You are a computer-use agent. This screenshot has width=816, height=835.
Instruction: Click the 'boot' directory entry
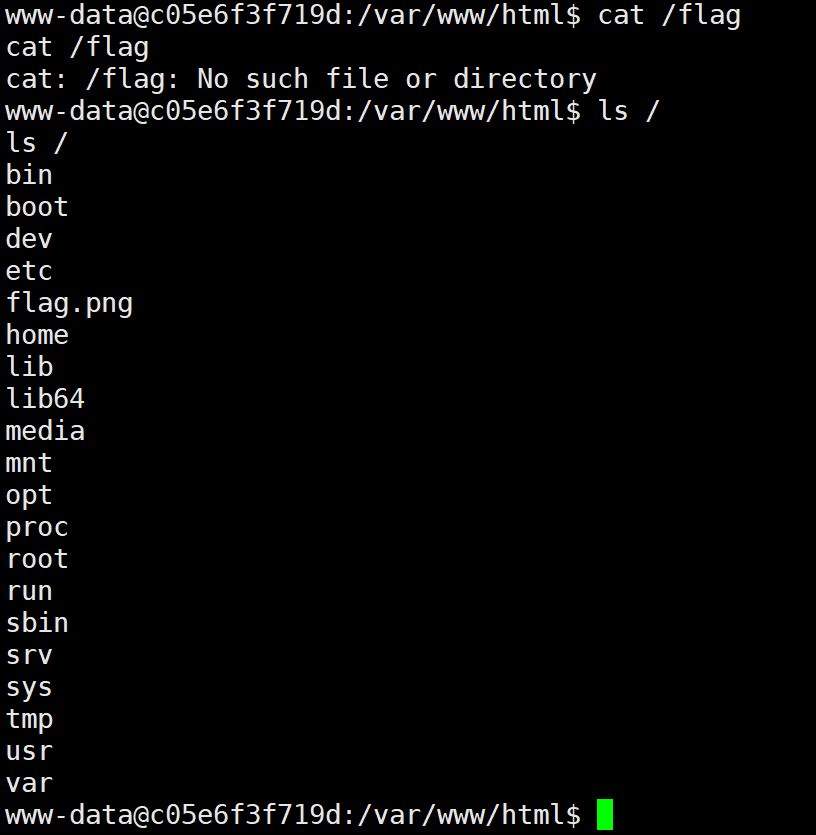pyautogui.click(x=37, y=207)
